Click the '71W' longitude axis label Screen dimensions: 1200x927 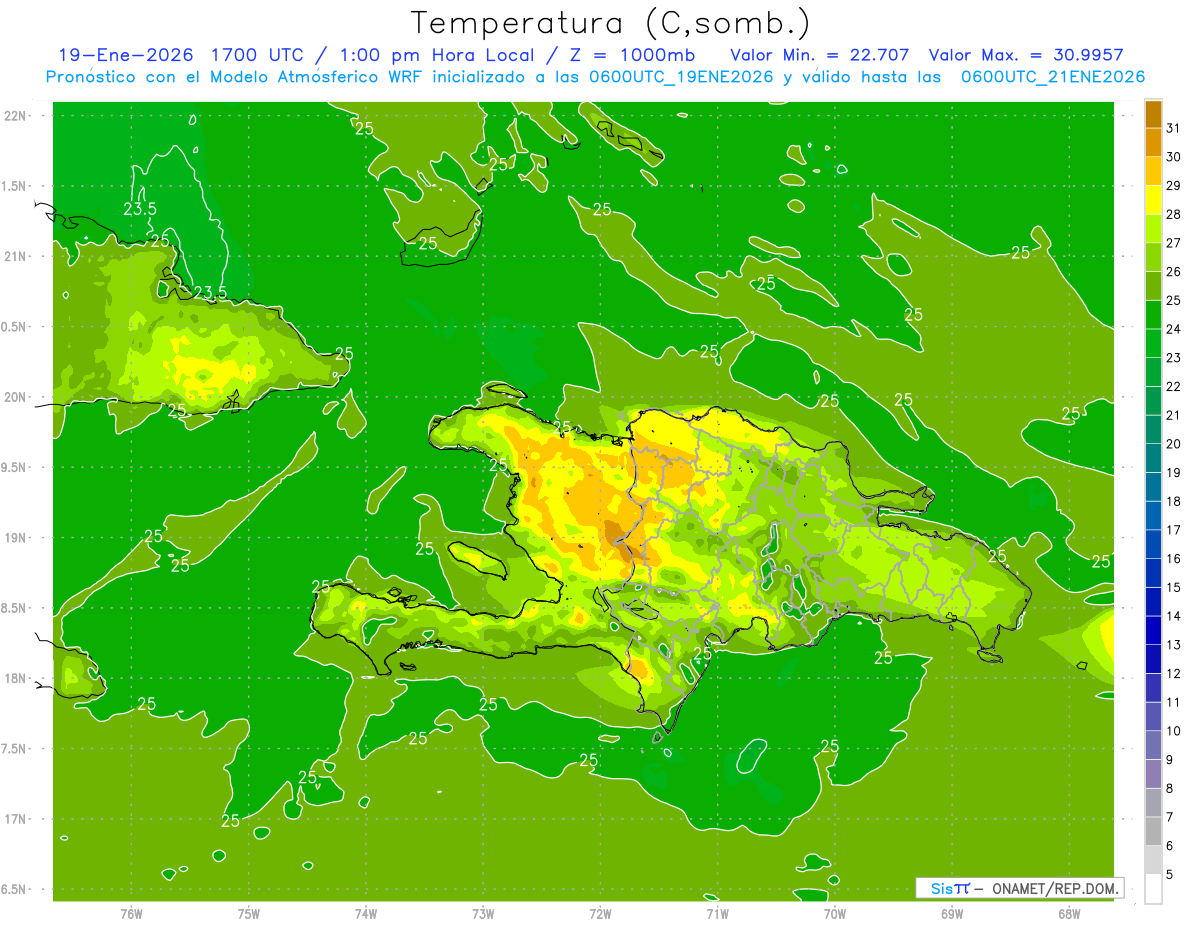coord(717,913)
